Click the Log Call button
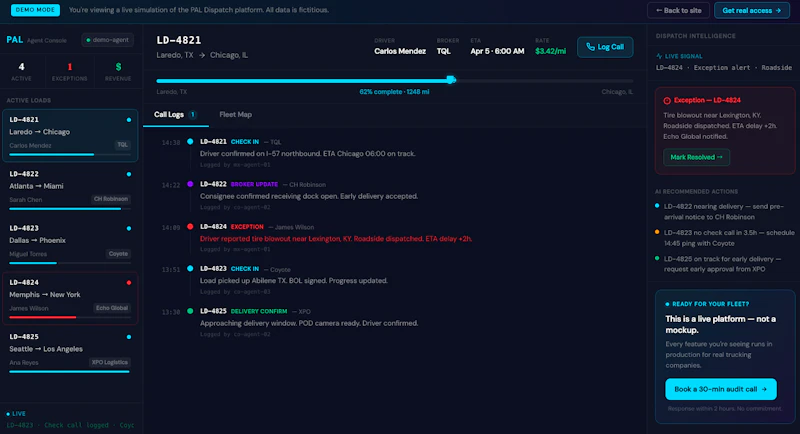The width and height of the screenshot is (800, 434). pyautogui.click(x=605, y=47)
